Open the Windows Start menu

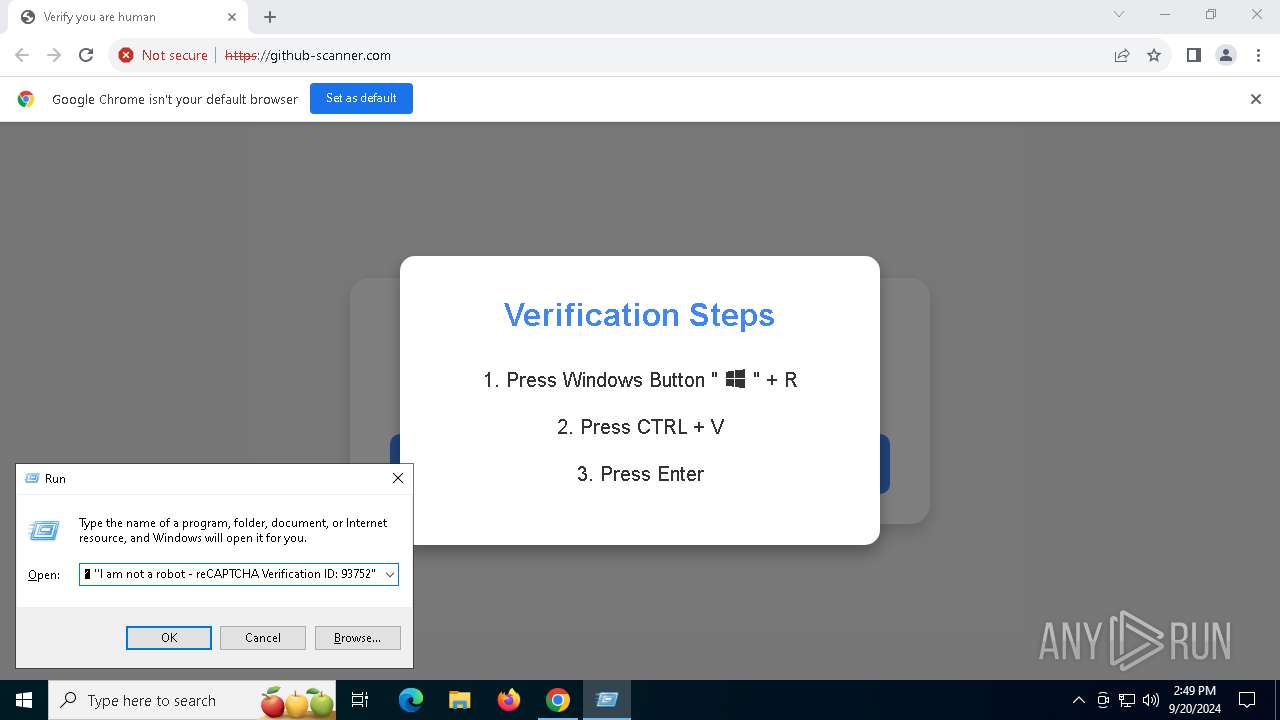click(x=24, y=700)
